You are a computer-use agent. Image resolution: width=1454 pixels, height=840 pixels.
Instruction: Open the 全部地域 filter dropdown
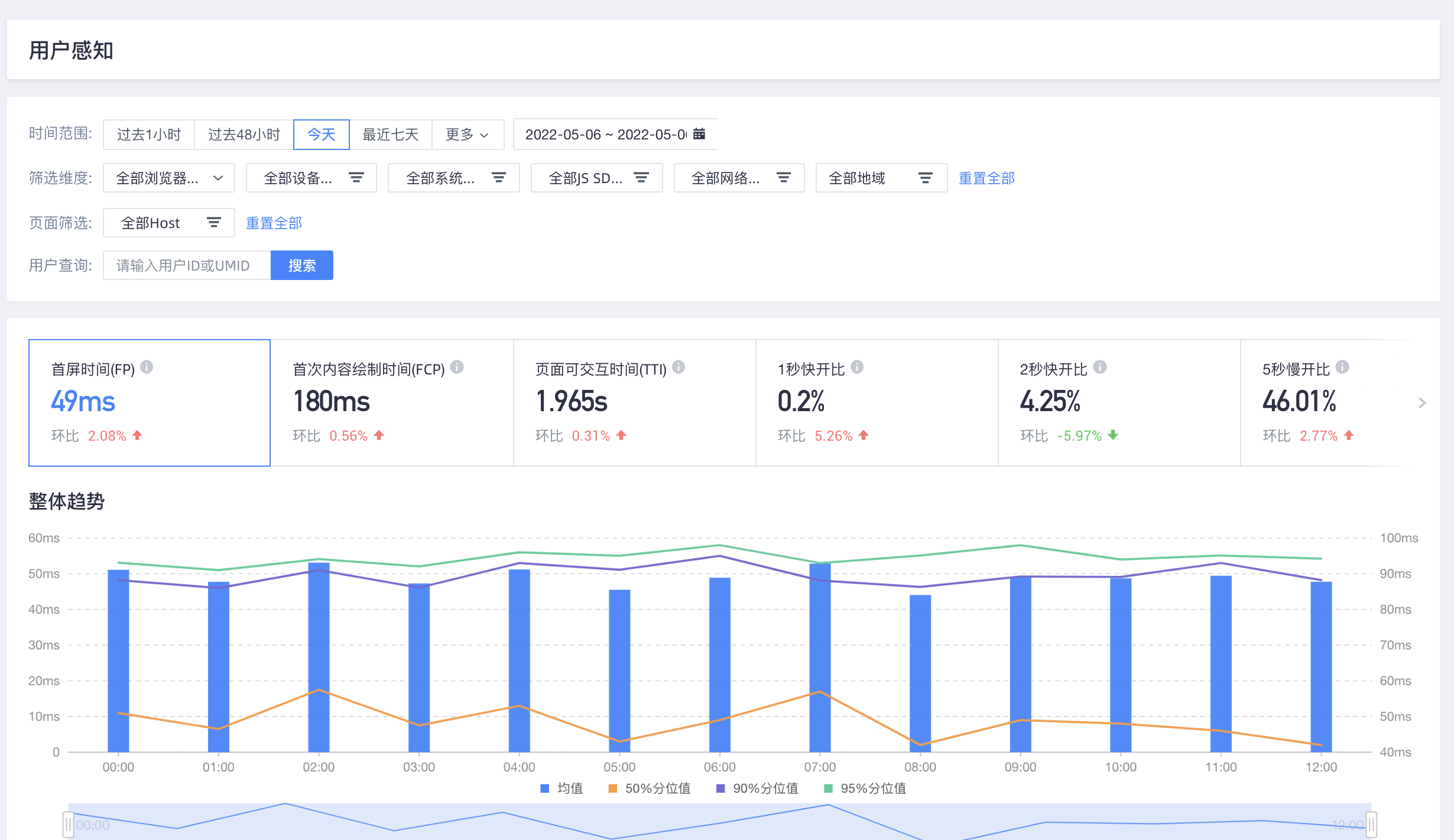click(x=882, y=178)
